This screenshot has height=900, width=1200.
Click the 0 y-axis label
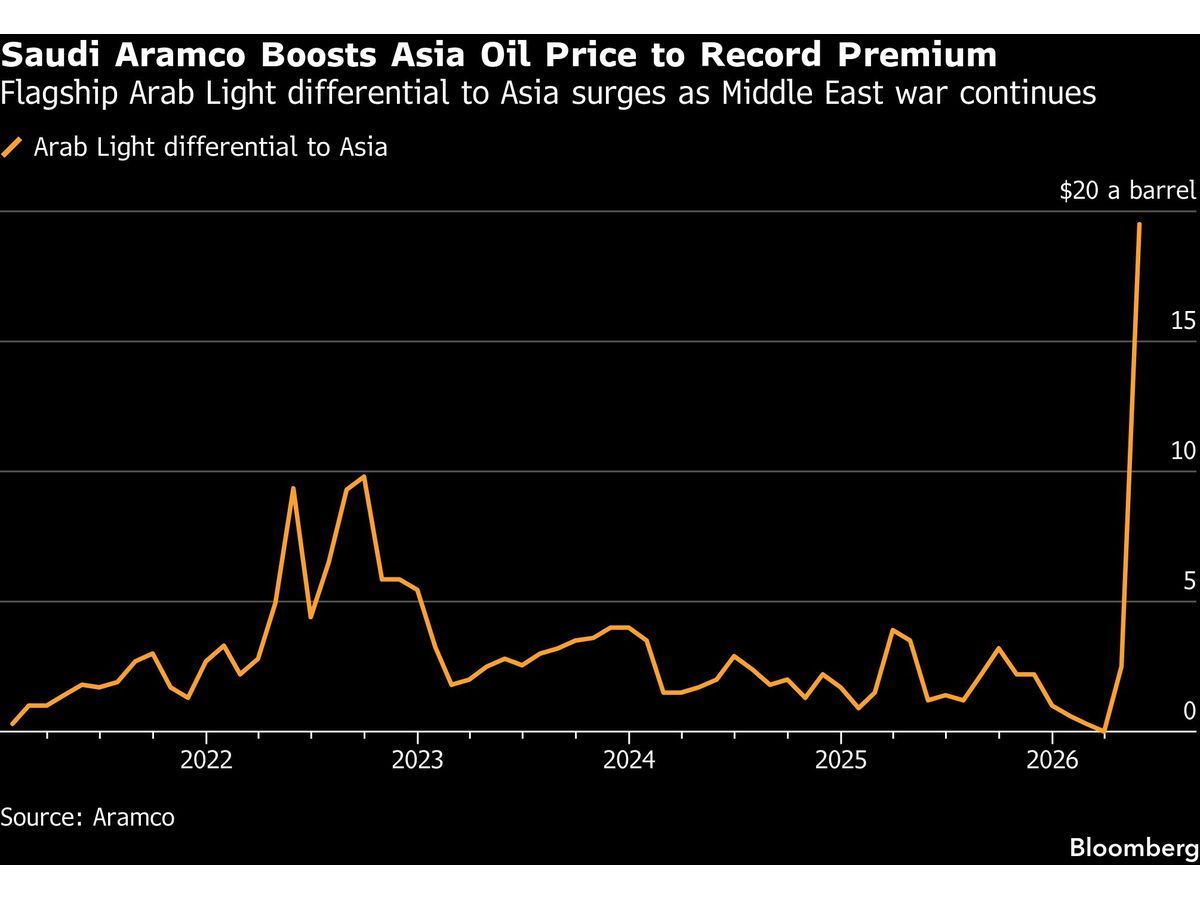point(1189,711)
